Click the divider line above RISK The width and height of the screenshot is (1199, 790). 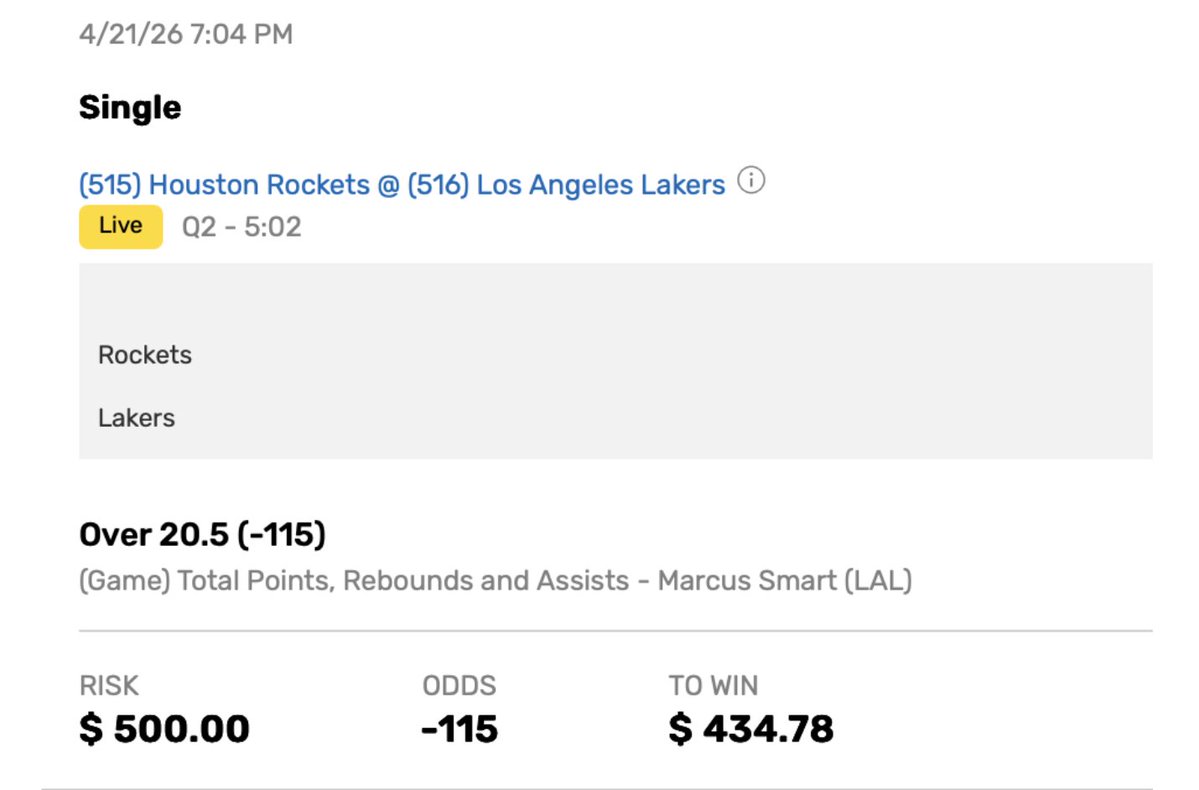click(x=615, y=631)
